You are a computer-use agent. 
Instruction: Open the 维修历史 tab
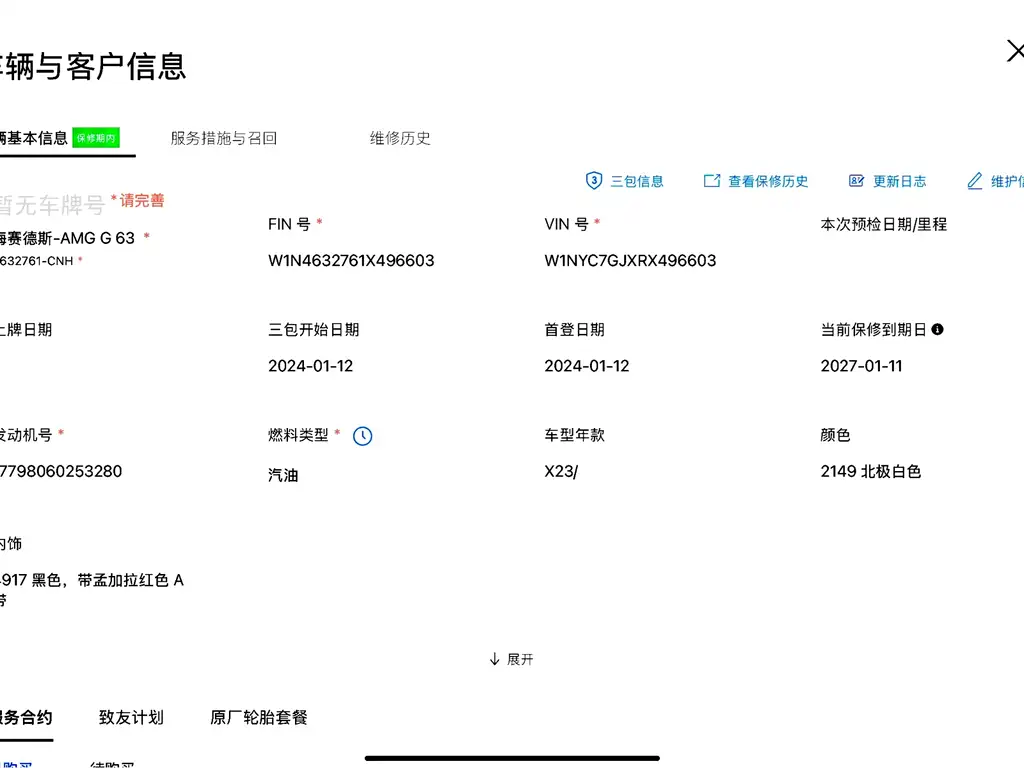click(x=400, y=138)
